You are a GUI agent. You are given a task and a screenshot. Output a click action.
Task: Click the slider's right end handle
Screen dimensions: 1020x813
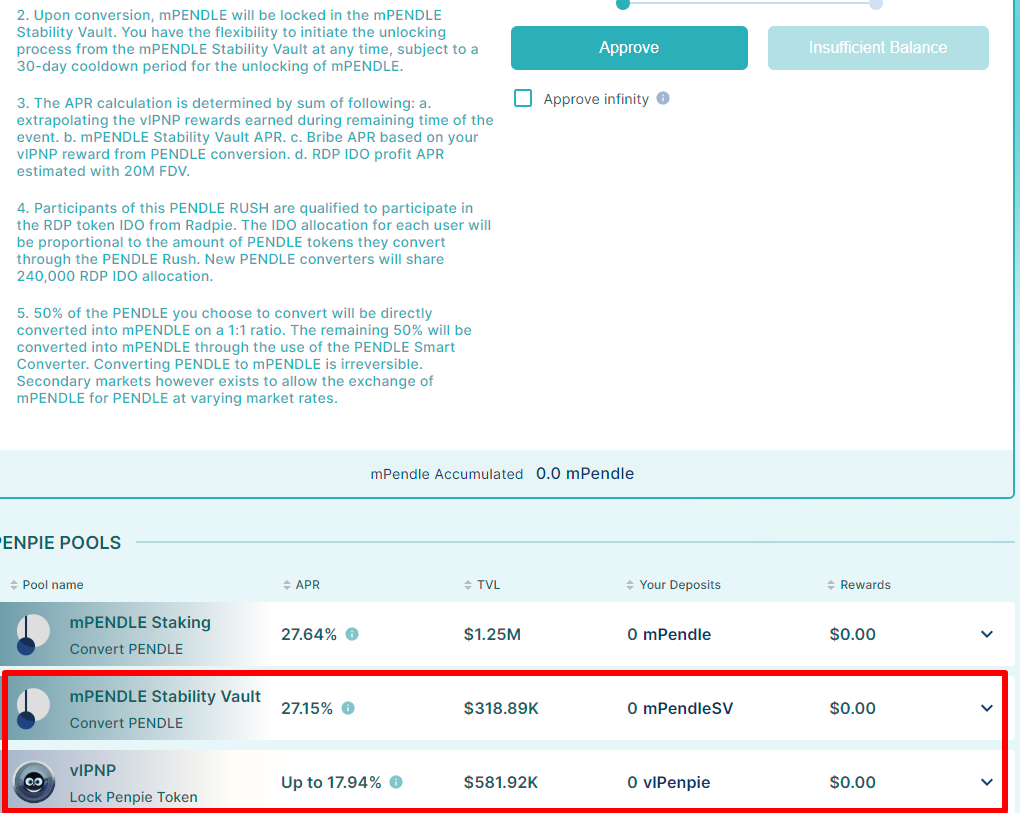tap(876, 4)
